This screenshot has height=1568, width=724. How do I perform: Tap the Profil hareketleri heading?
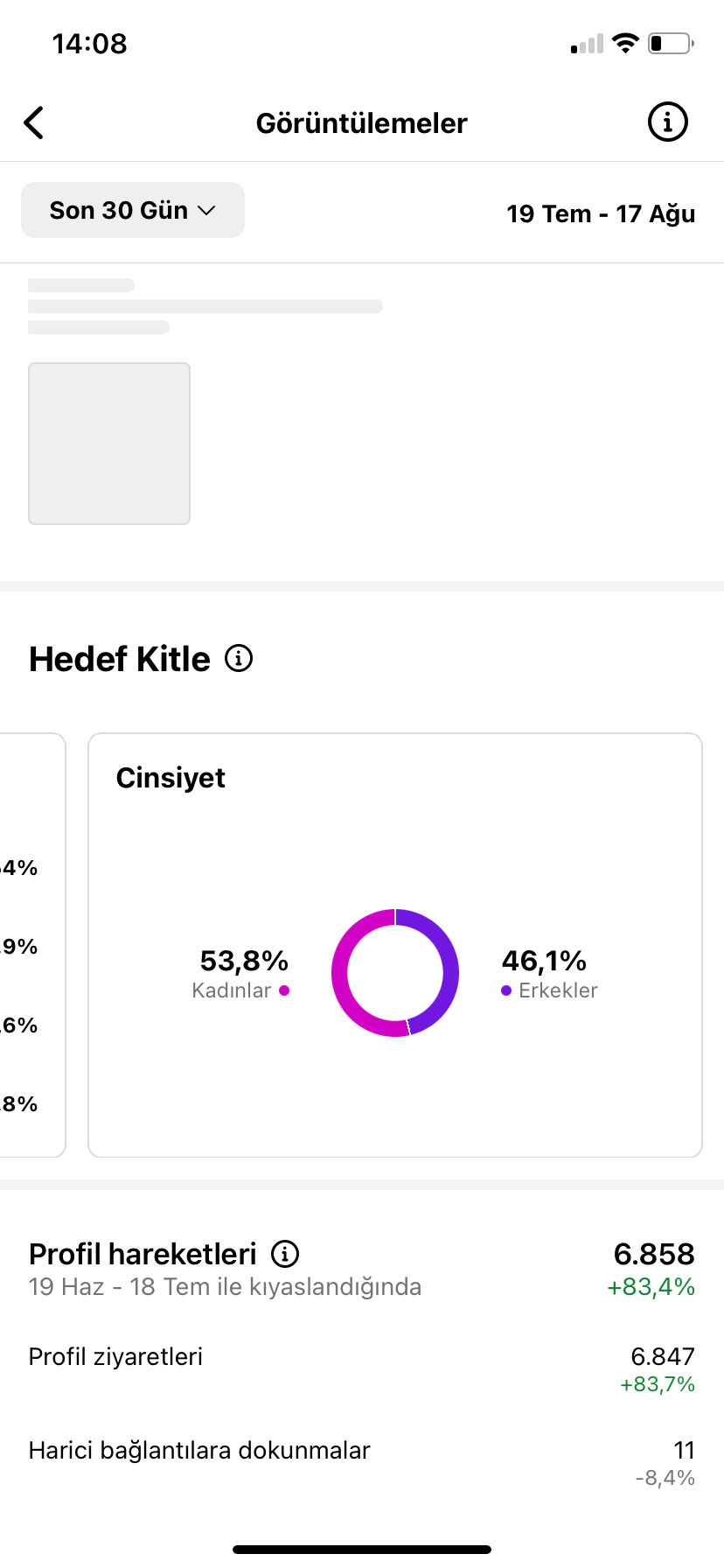coord(143,1254)
